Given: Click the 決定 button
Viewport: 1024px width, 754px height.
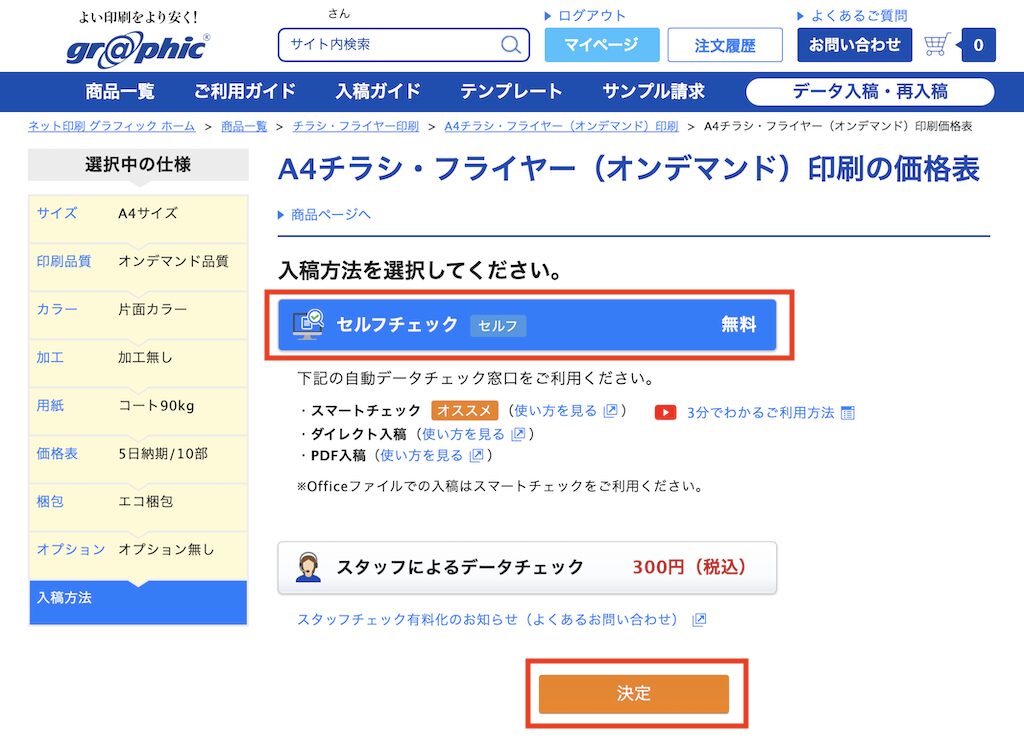Looking at the screenshot, I should point(634,692).
